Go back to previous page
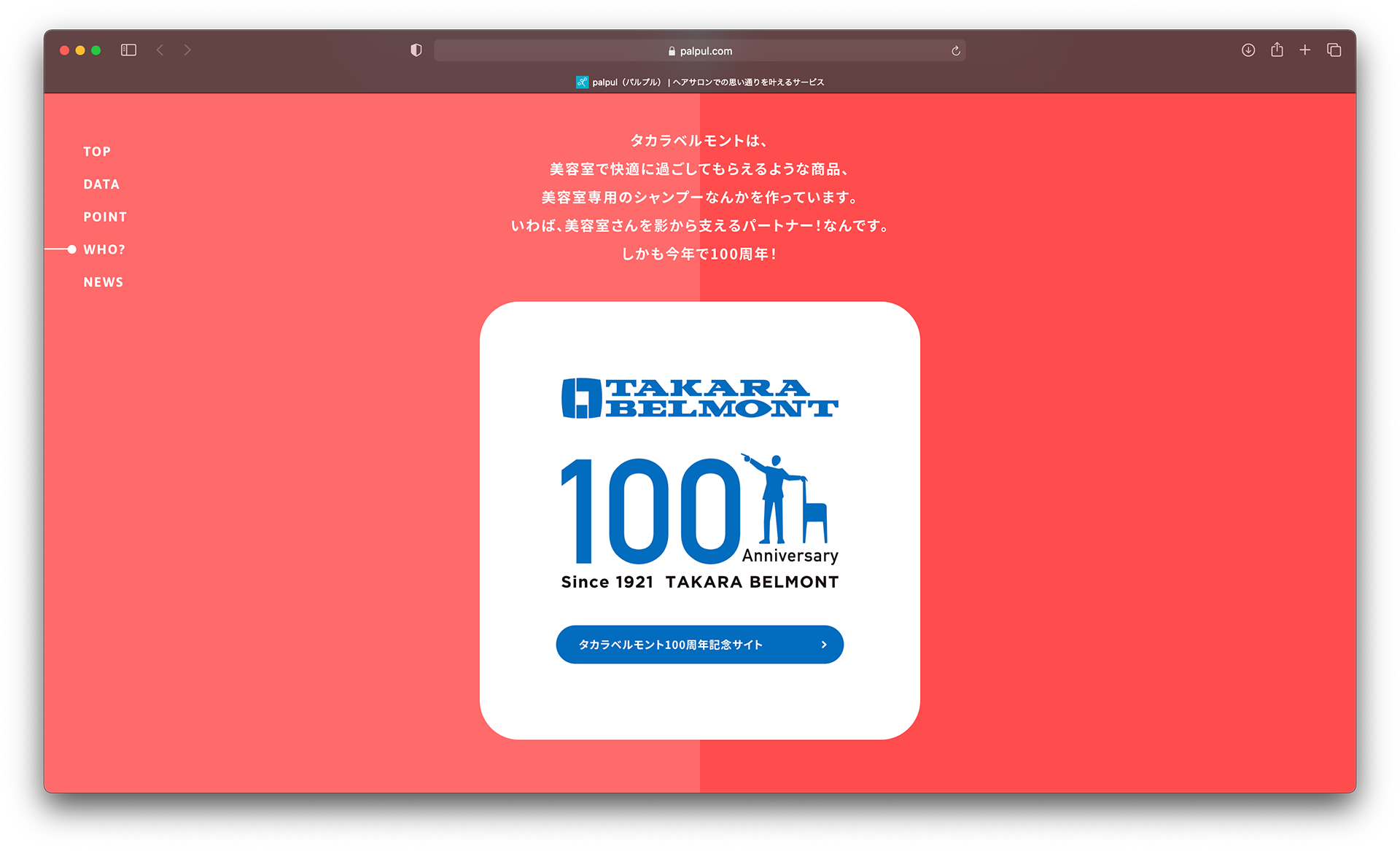This screenshot has width=1400, height=851. tap(160, 50)
